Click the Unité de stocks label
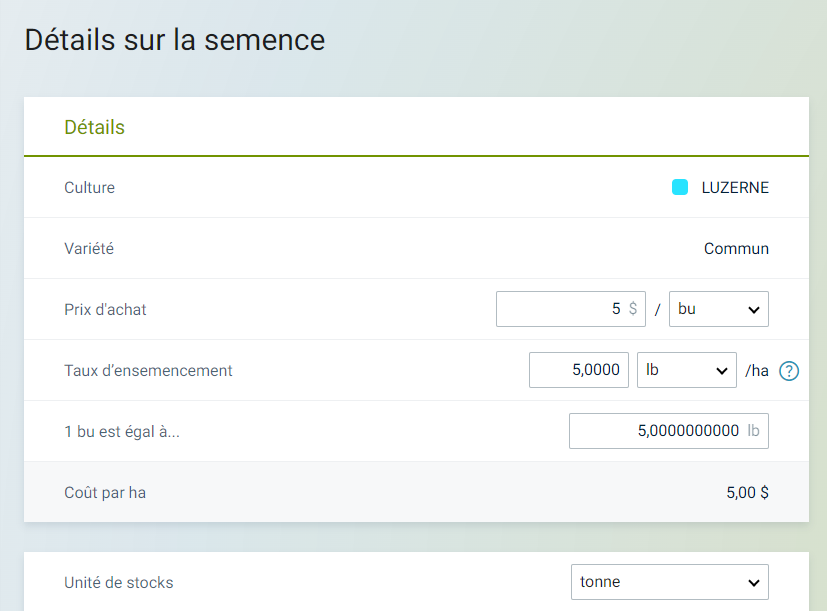The width and height of the screenshot is (827, 611). click(x=118, y=582)
